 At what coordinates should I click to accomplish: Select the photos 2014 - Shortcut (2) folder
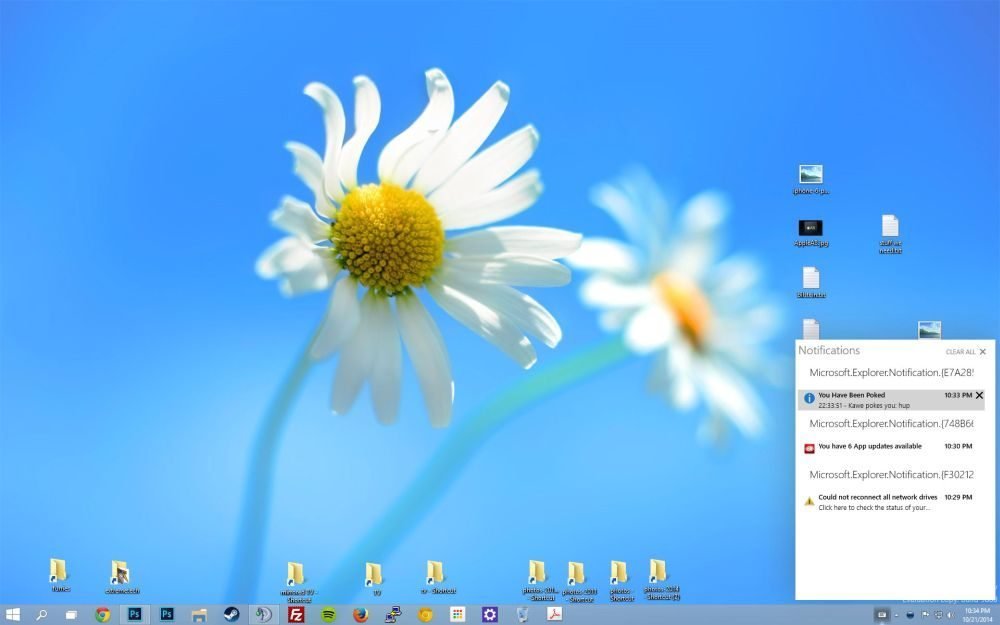pos(662,579)
